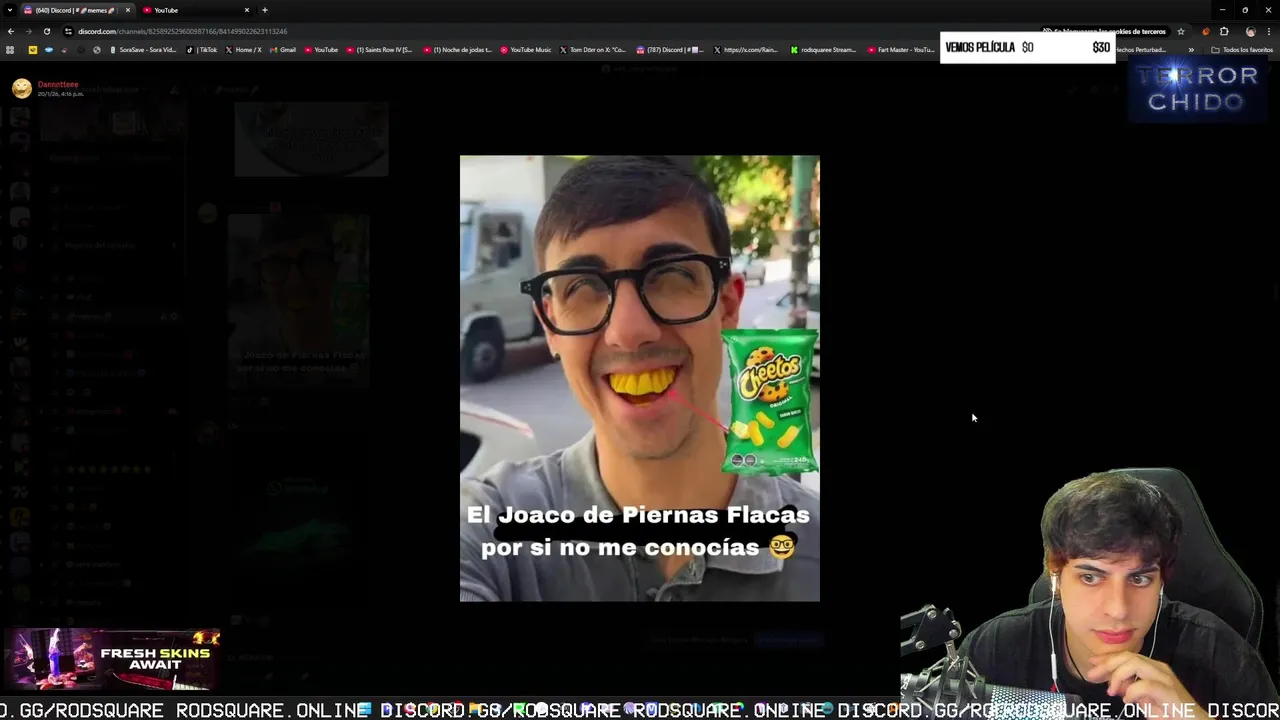Image resolution: width=1280 pixels, height=720 pixels.
Task: Open a new browser tab
Action: (x=265, y=10)
